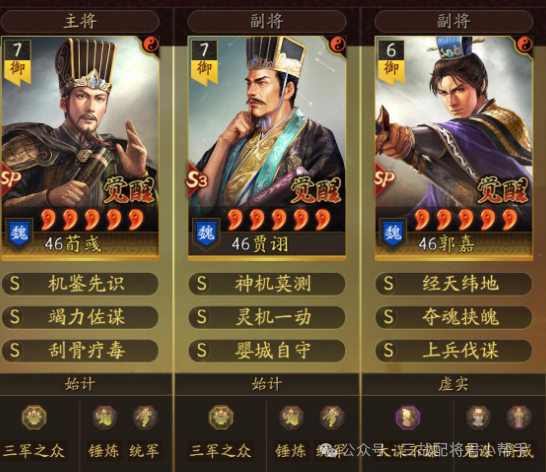Click the yin-yang icon on 荀彧 card
The width and height of the screenshot is (546, 472).
coord(151,45)
